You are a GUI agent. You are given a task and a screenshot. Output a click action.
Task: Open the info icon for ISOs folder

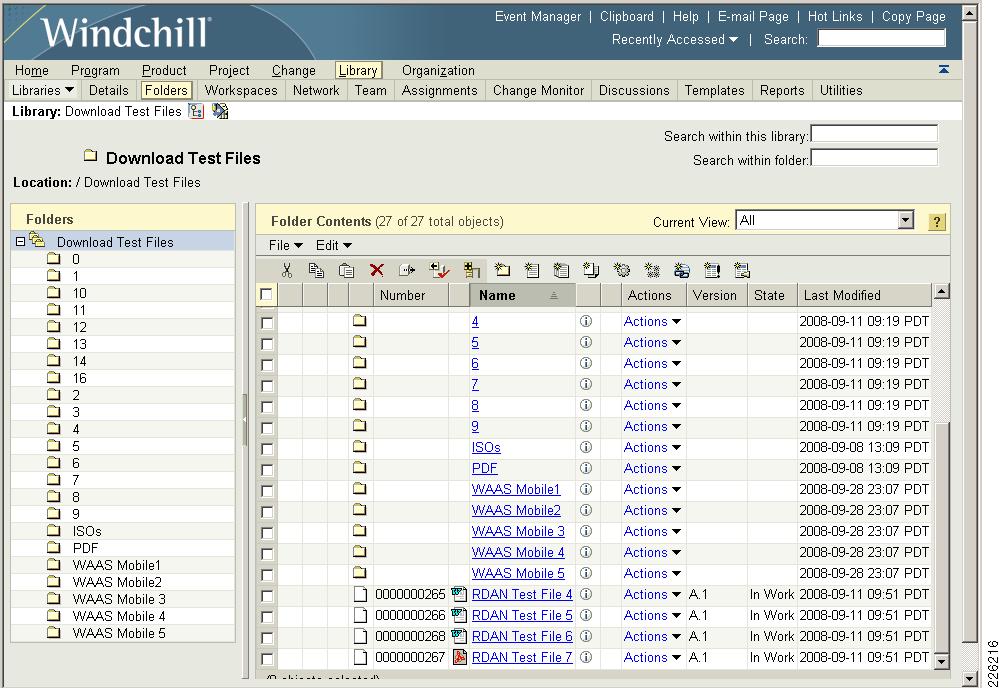[x=586, y=447]
